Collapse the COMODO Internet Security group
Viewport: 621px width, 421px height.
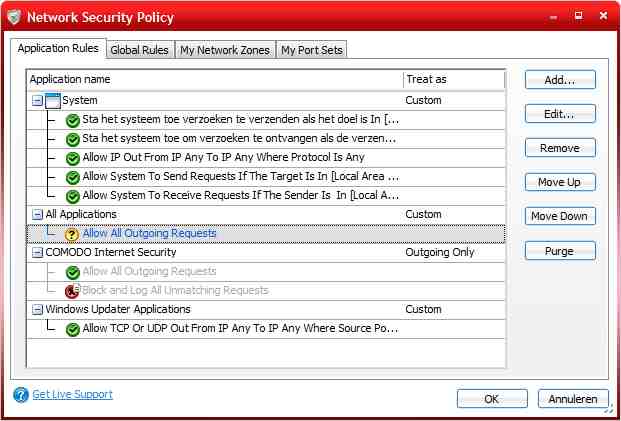(x=37, y=253)
